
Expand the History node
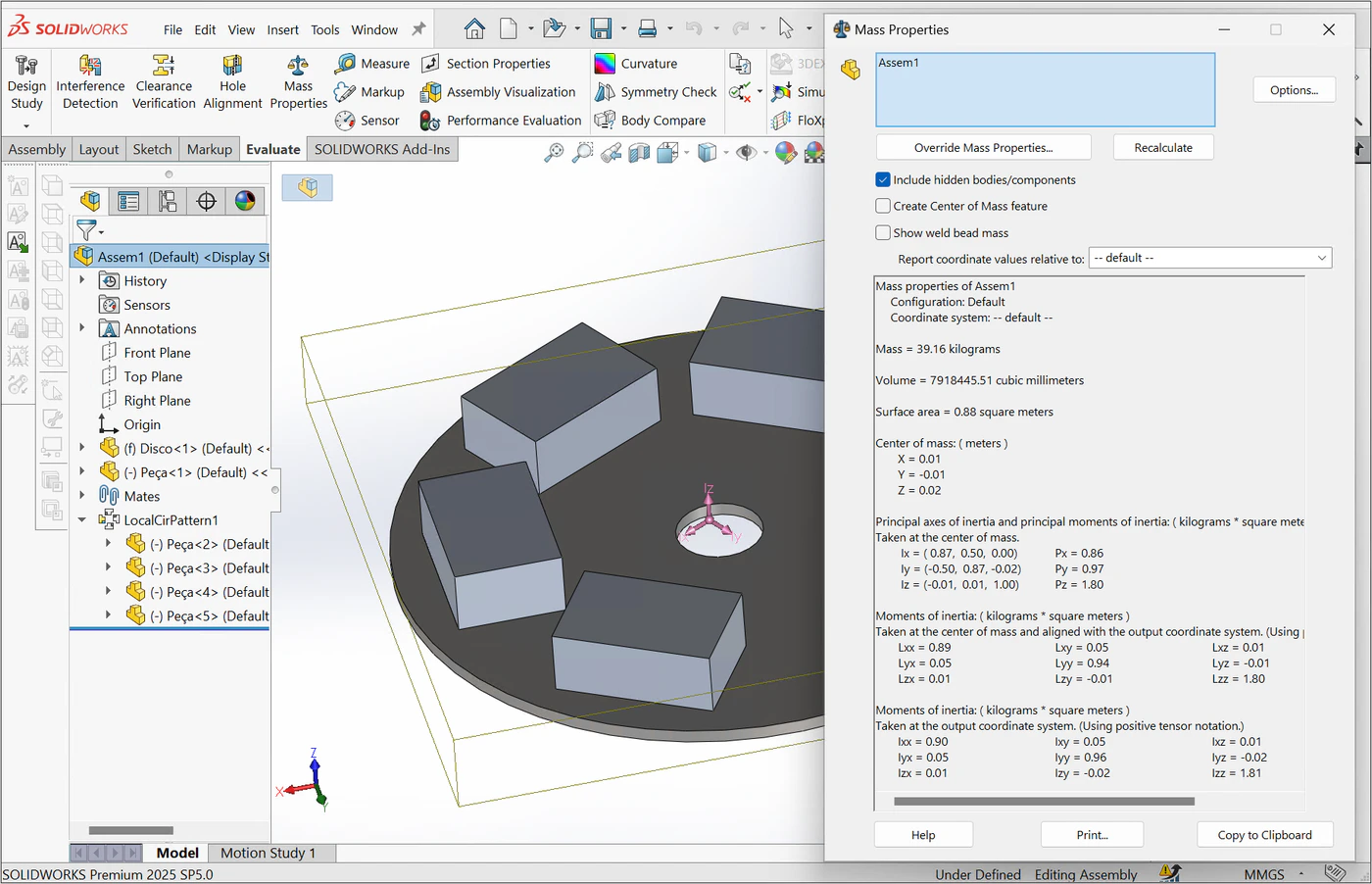(x=82, y=280)
